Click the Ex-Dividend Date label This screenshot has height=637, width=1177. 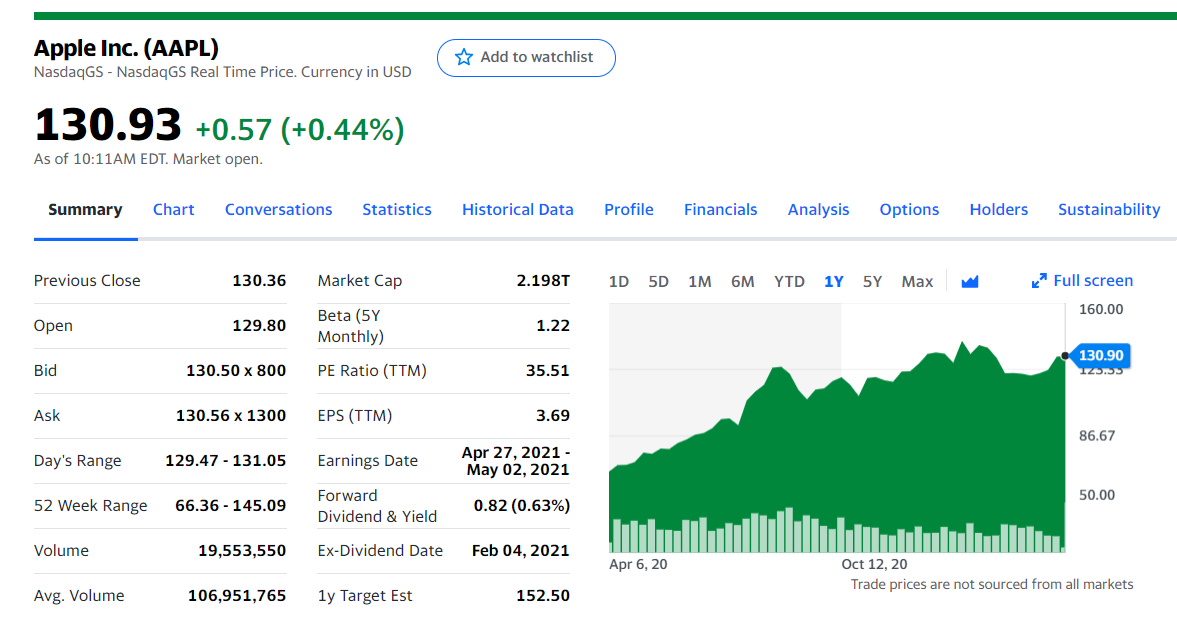(x=380, y=551)
